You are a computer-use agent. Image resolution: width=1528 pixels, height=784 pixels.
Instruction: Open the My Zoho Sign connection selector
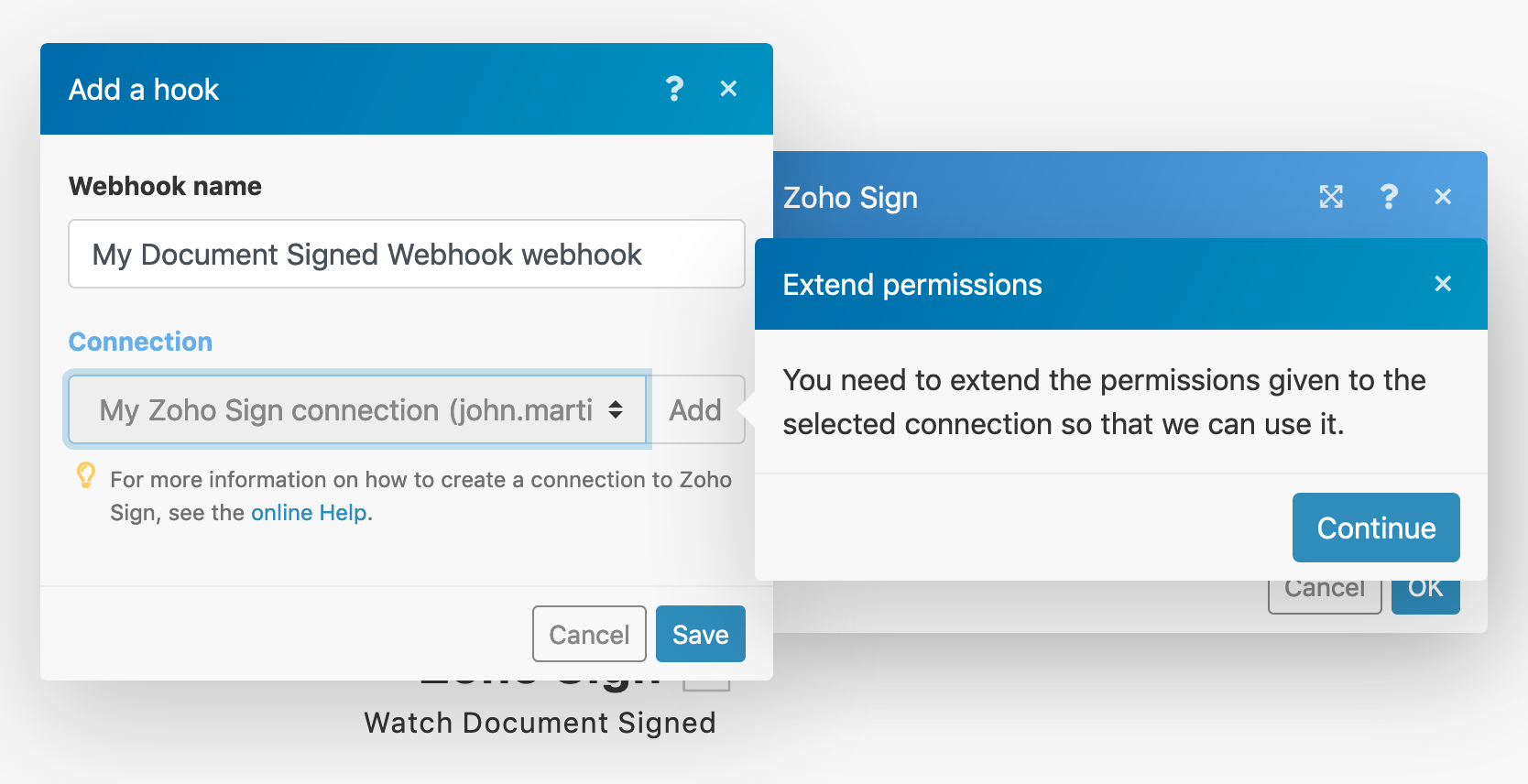click(348, 409)
